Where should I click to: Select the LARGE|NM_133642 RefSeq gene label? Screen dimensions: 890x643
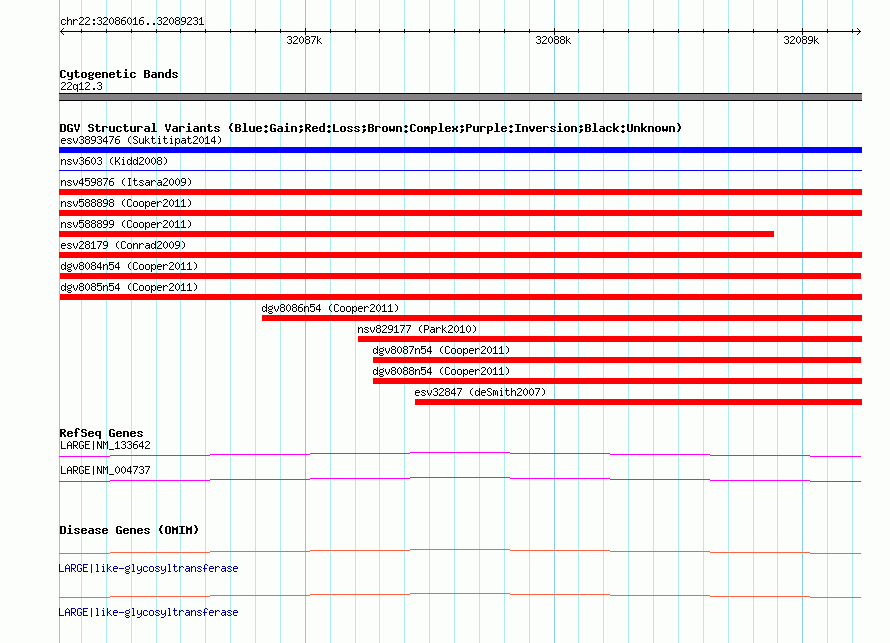[105, 446]
